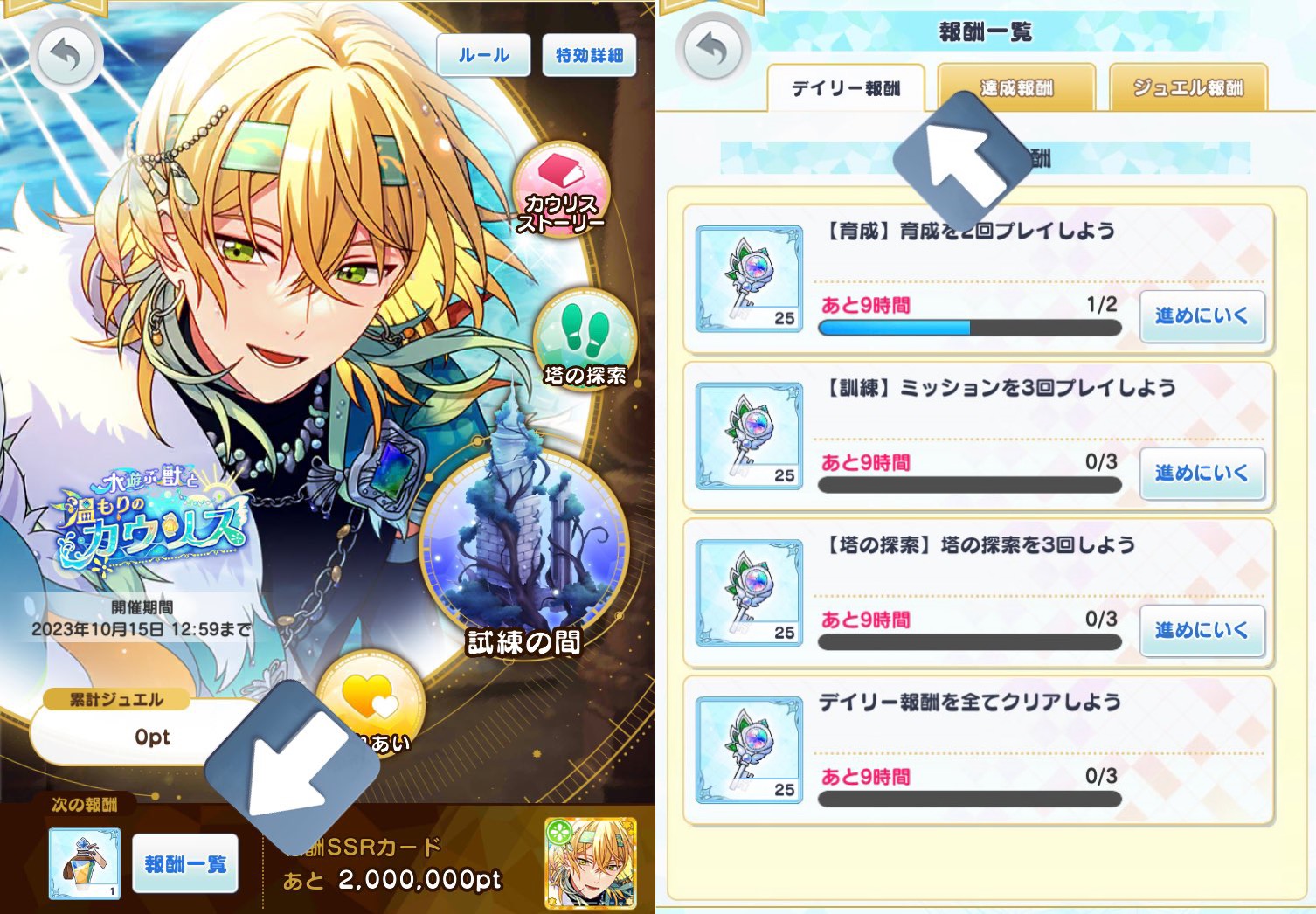Viewport: 1316px width, 914px height.
Task: Tap the key reward icon for 訓練 mission
Action: coord(749,436)
